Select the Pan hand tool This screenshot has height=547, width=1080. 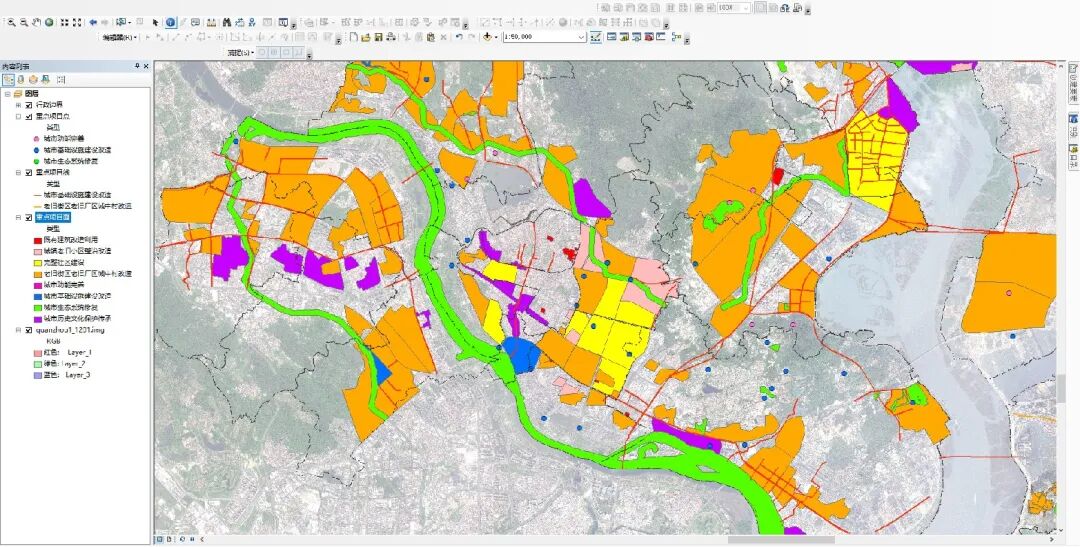click(x=37, y=21)
